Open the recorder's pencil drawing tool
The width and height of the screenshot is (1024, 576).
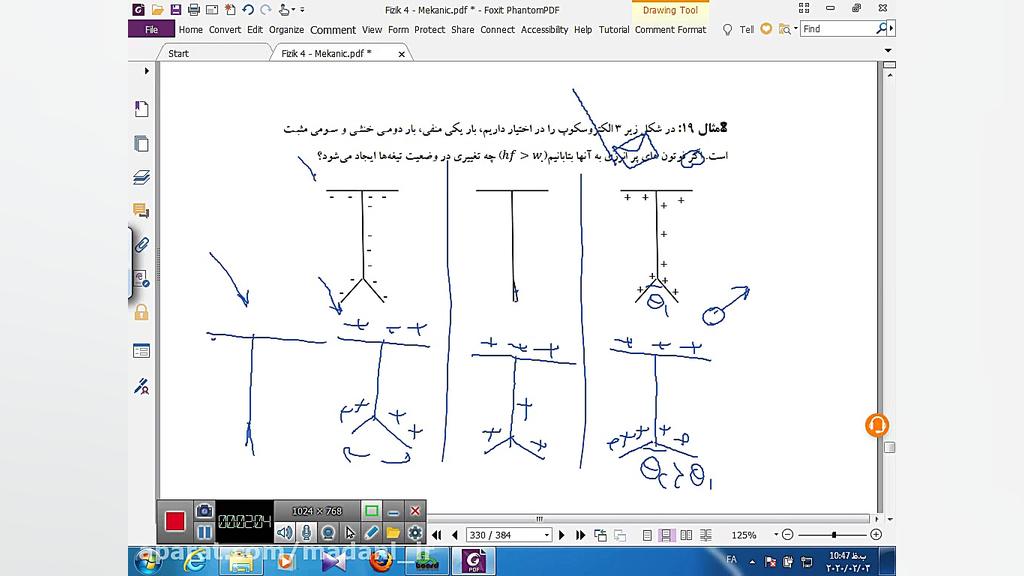click(x=370, y=533)
